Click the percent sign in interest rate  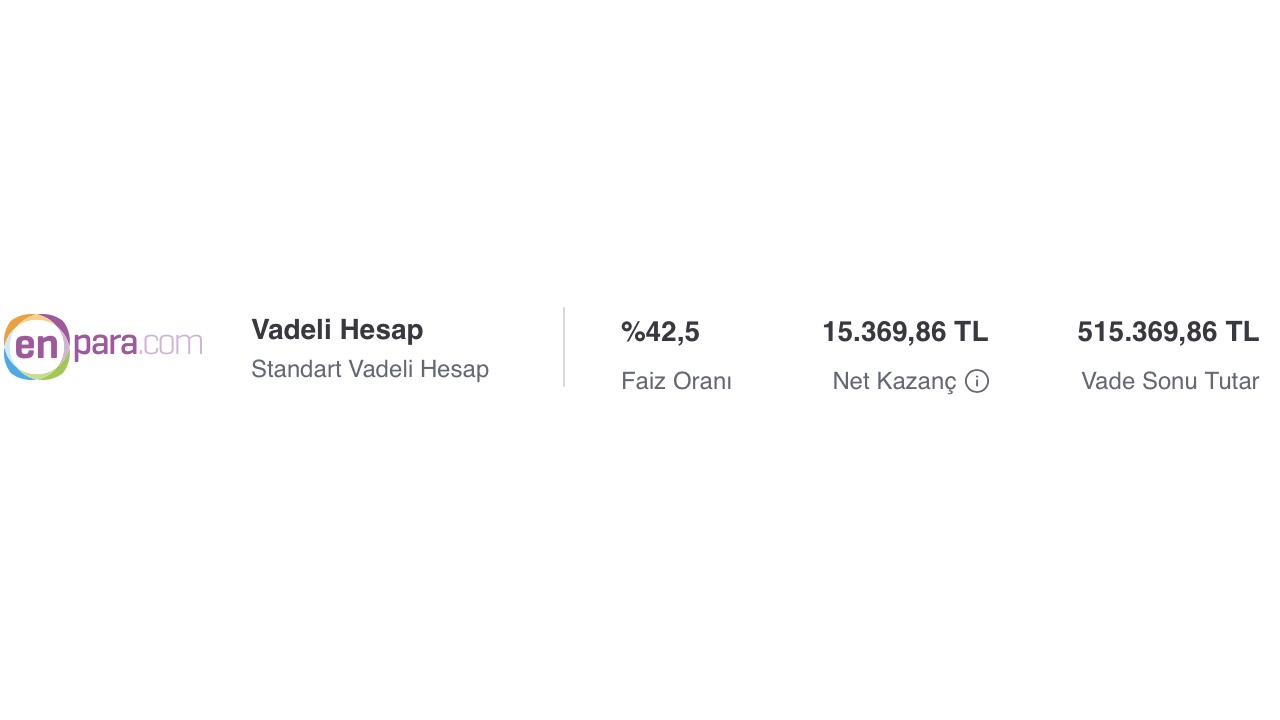coord(632,332)
